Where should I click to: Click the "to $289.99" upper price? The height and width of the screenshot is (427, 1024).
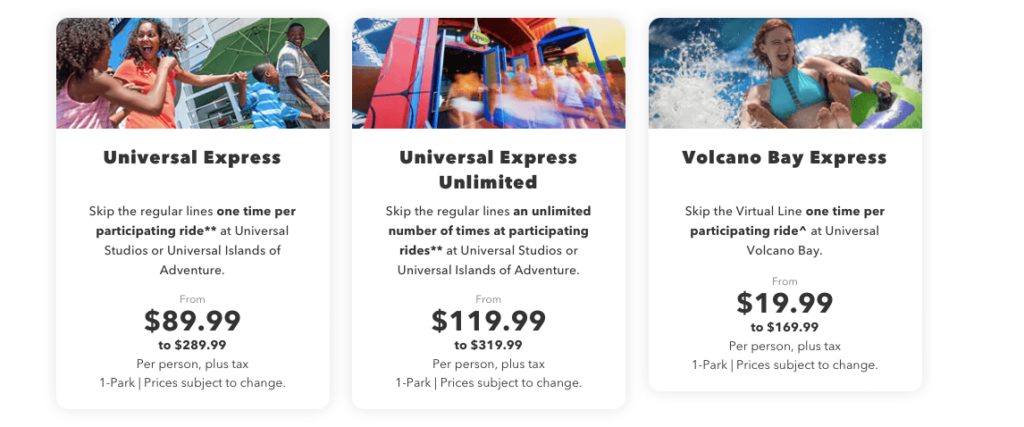click(x=192, y=345)
